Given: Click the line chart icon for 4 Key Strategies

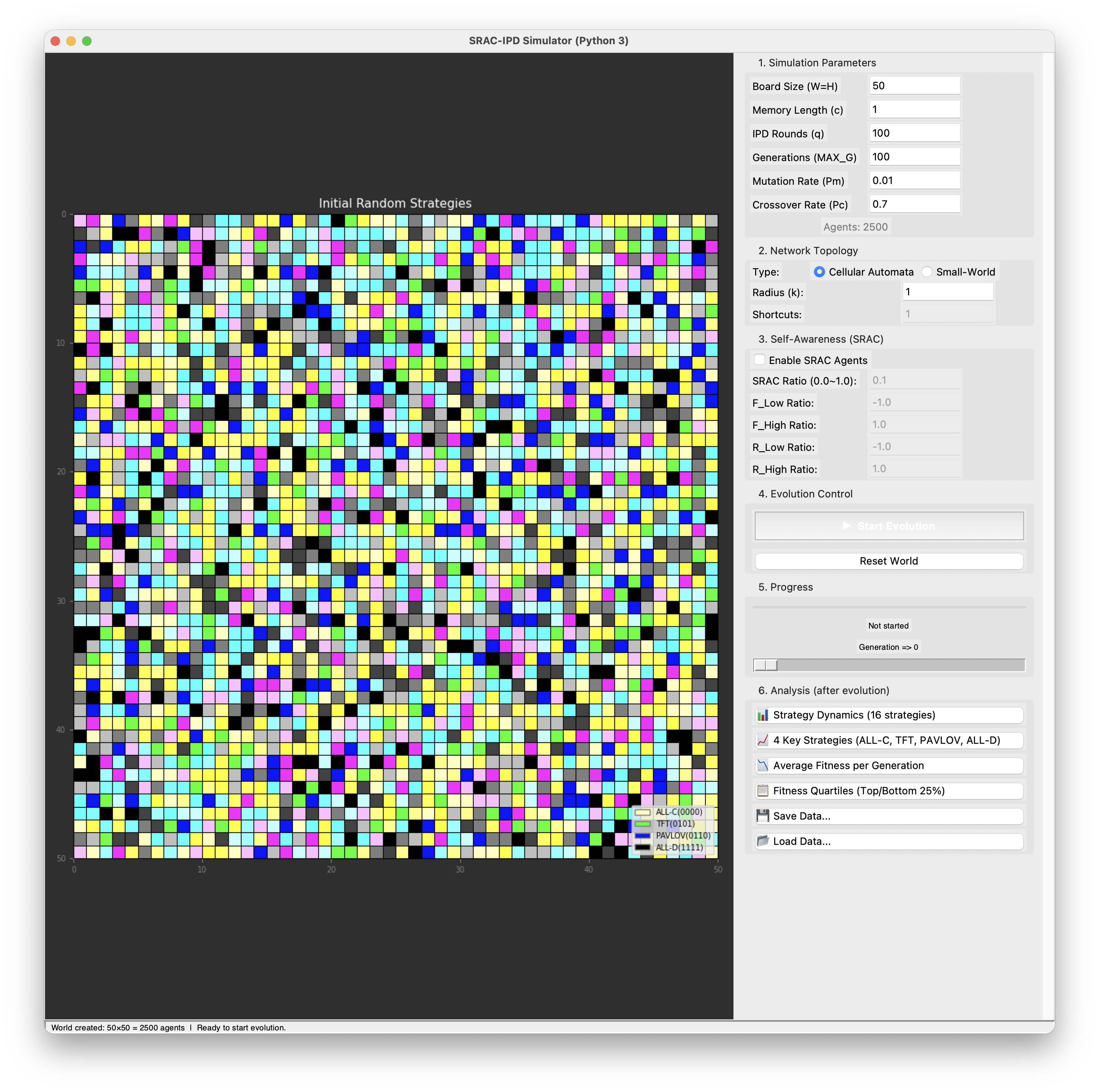Looking at the screenshot, I should click(x=763, y=740).
